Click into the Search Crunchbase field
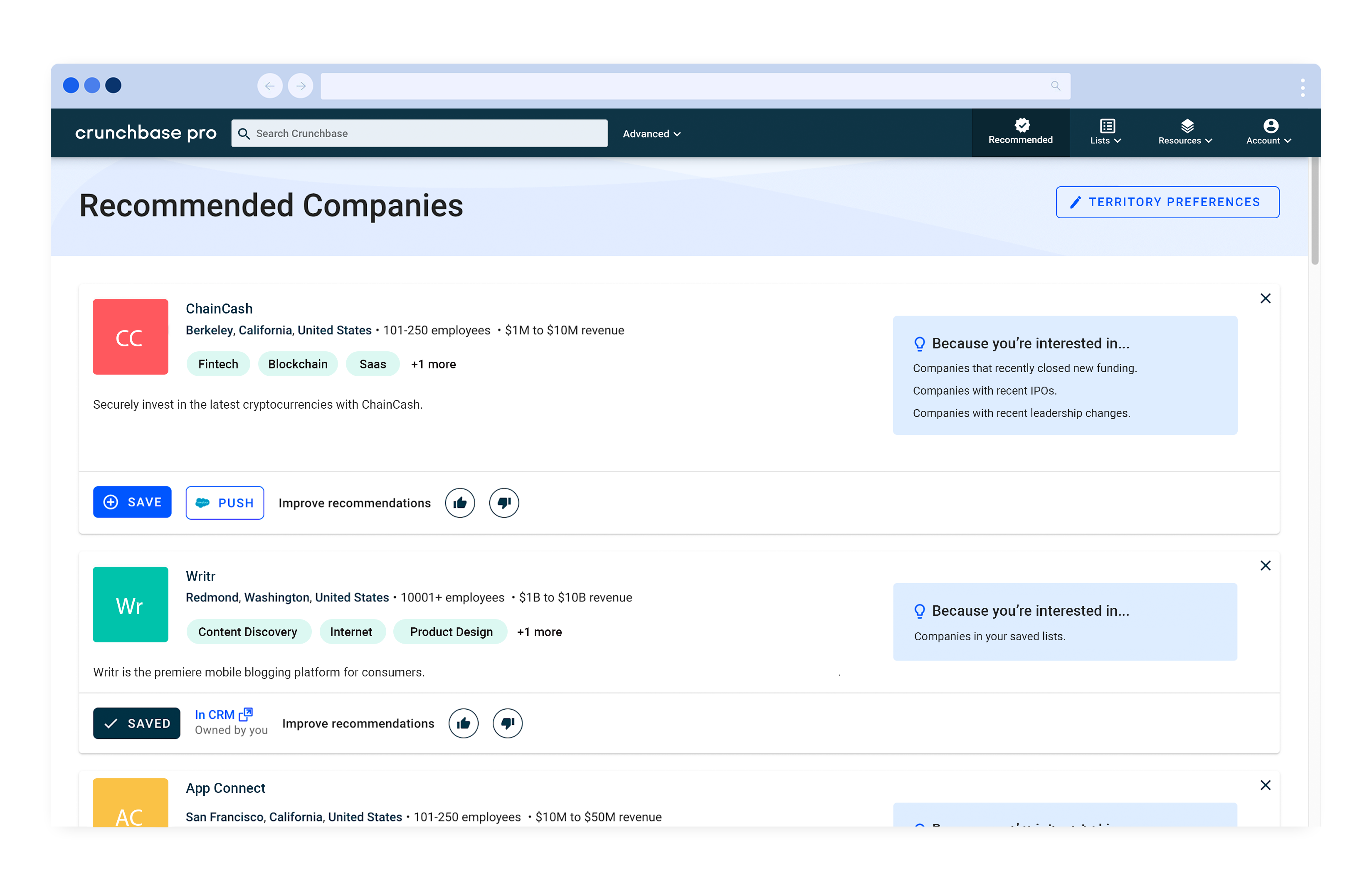This screenshot has height=881, width=1372. [x=419, y=133]
